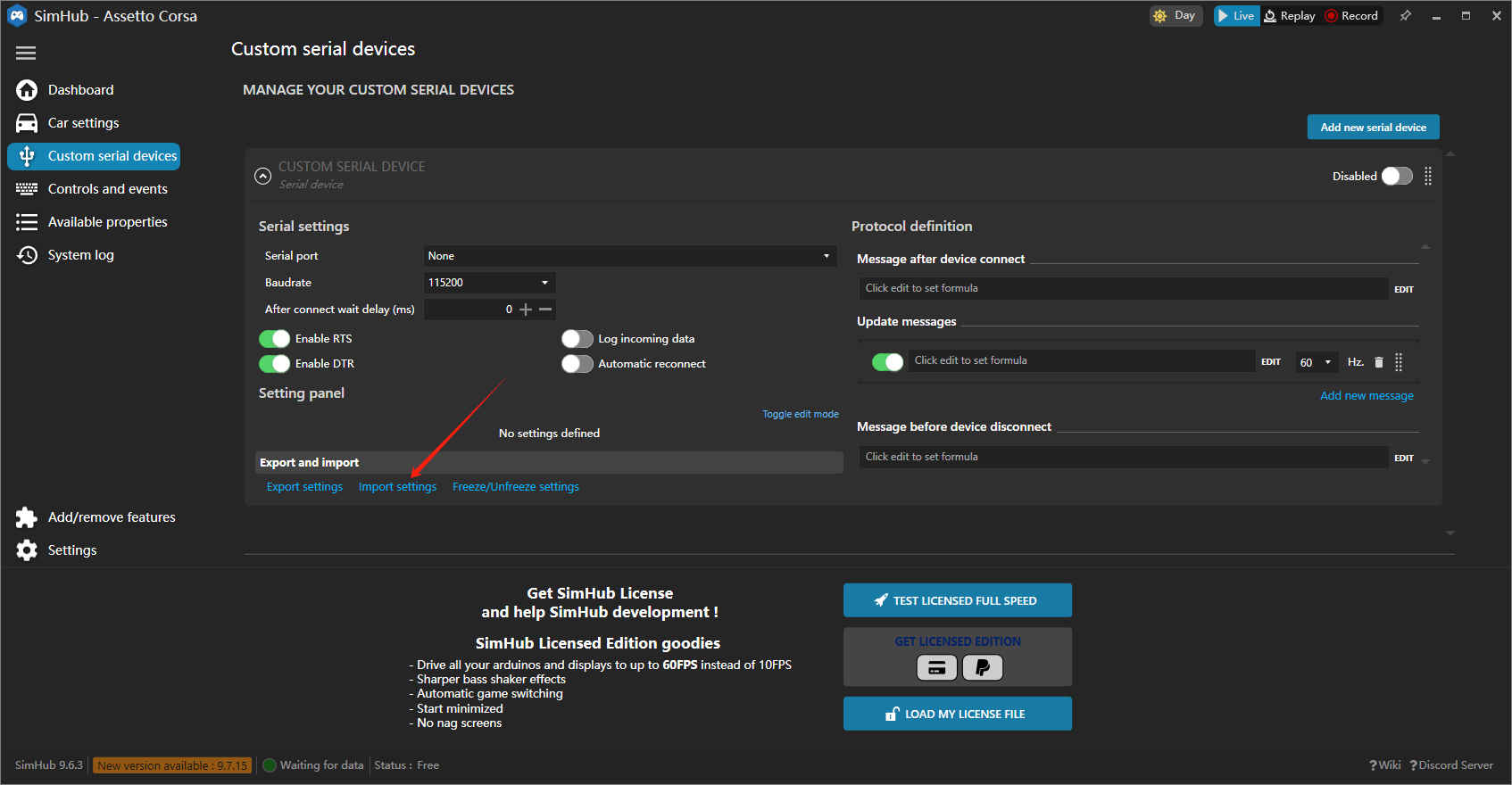1512x785 pixels.
Task: Click Import settings link
Action: click(x=398, y=487)
